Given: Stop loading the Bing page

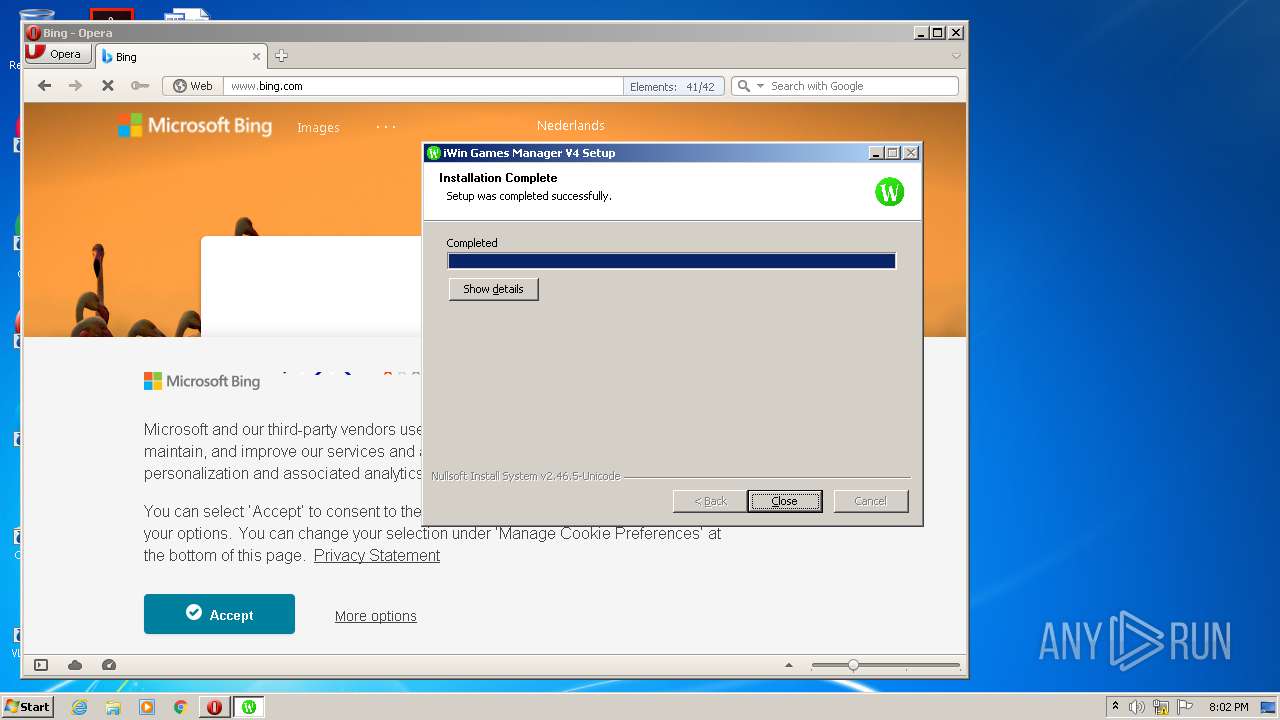Looking at the screenshot, I should click(x=107, y=86).
